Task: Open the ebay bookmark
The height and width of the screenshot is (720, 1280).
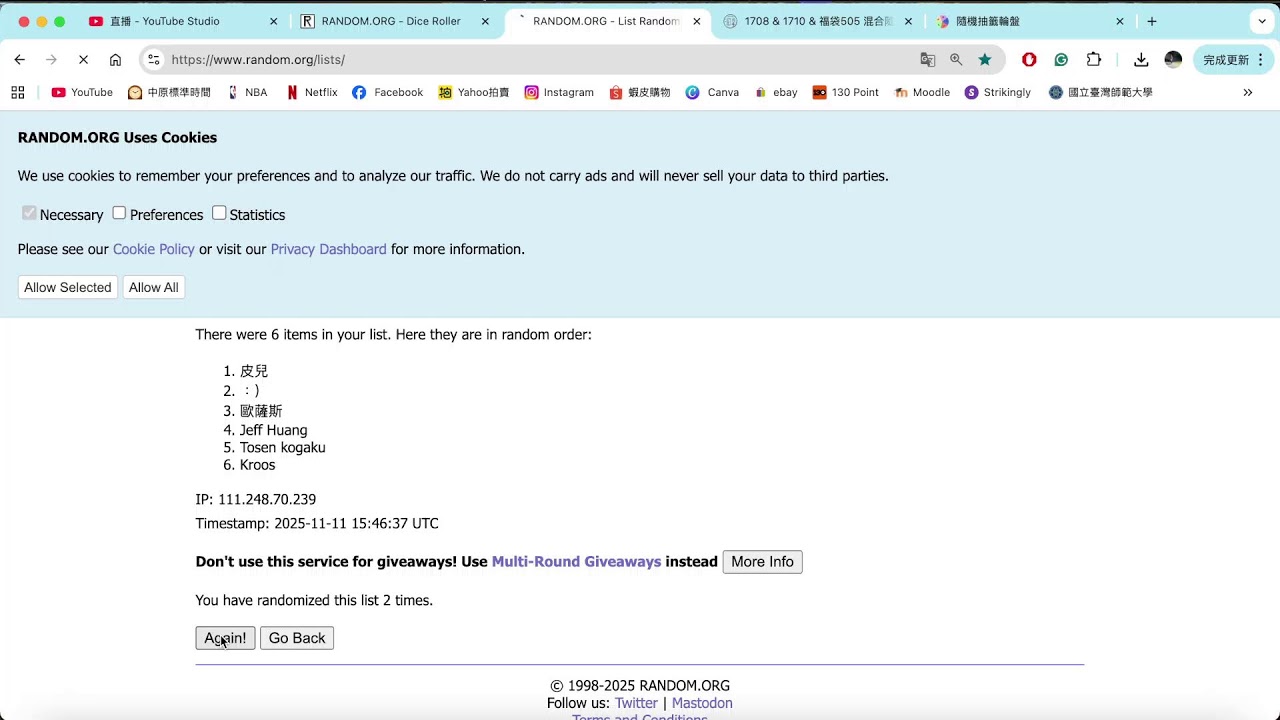Action: pyautogui.click(x=776, y=92)
